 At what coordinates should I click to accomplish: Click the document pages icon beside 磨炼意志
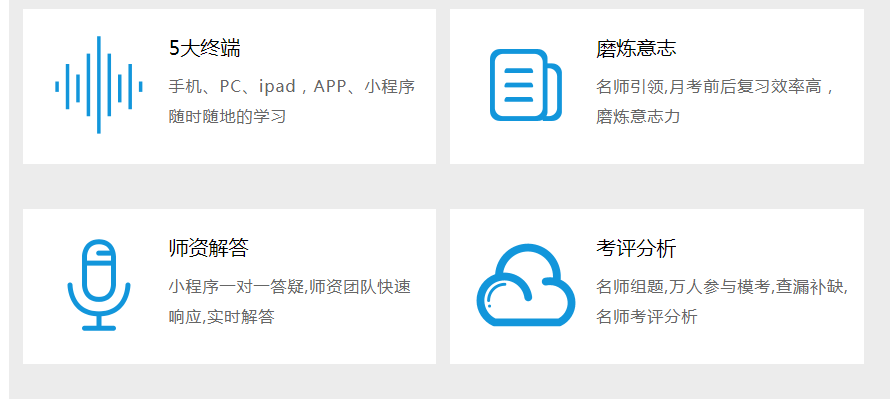(x=526, y=85)
